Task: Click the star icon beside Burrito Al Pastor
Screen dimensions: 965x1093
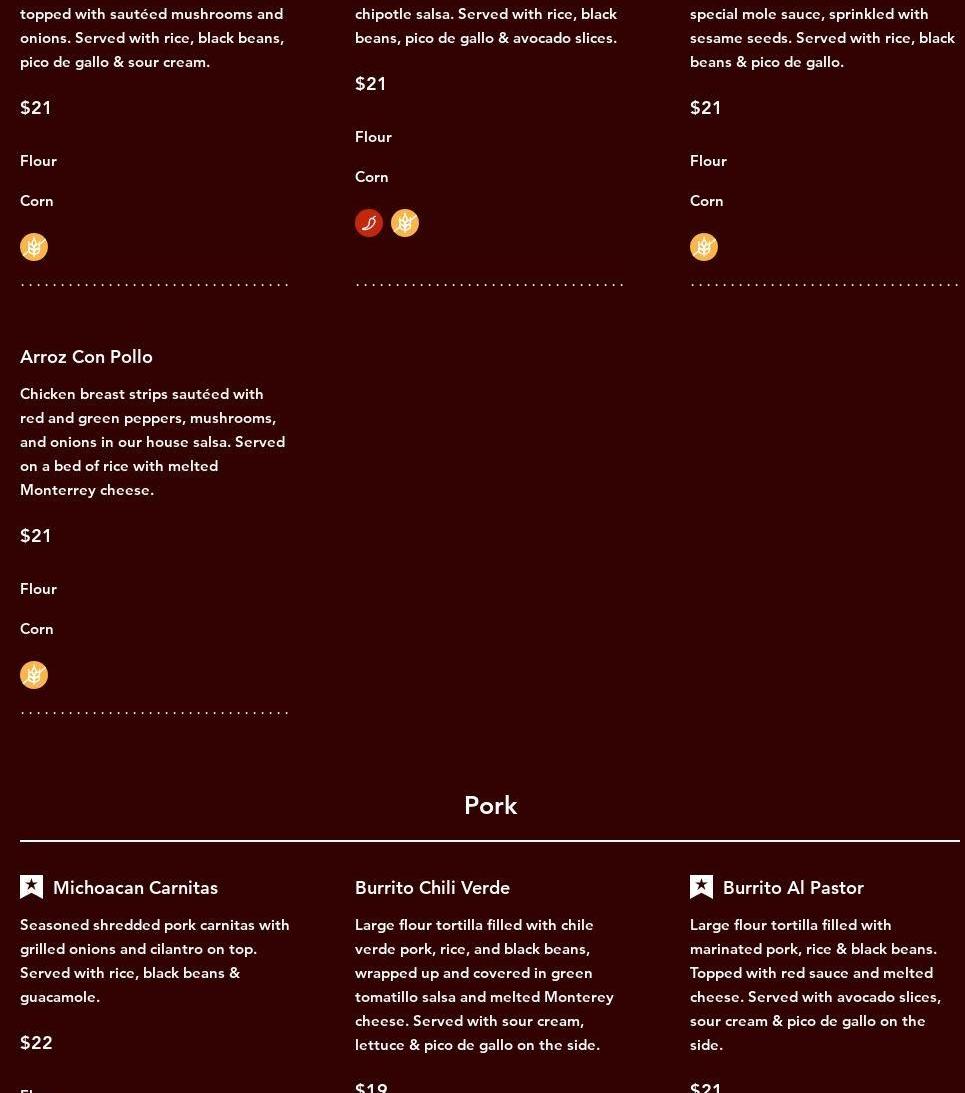Action: click(x=702, y=887)
